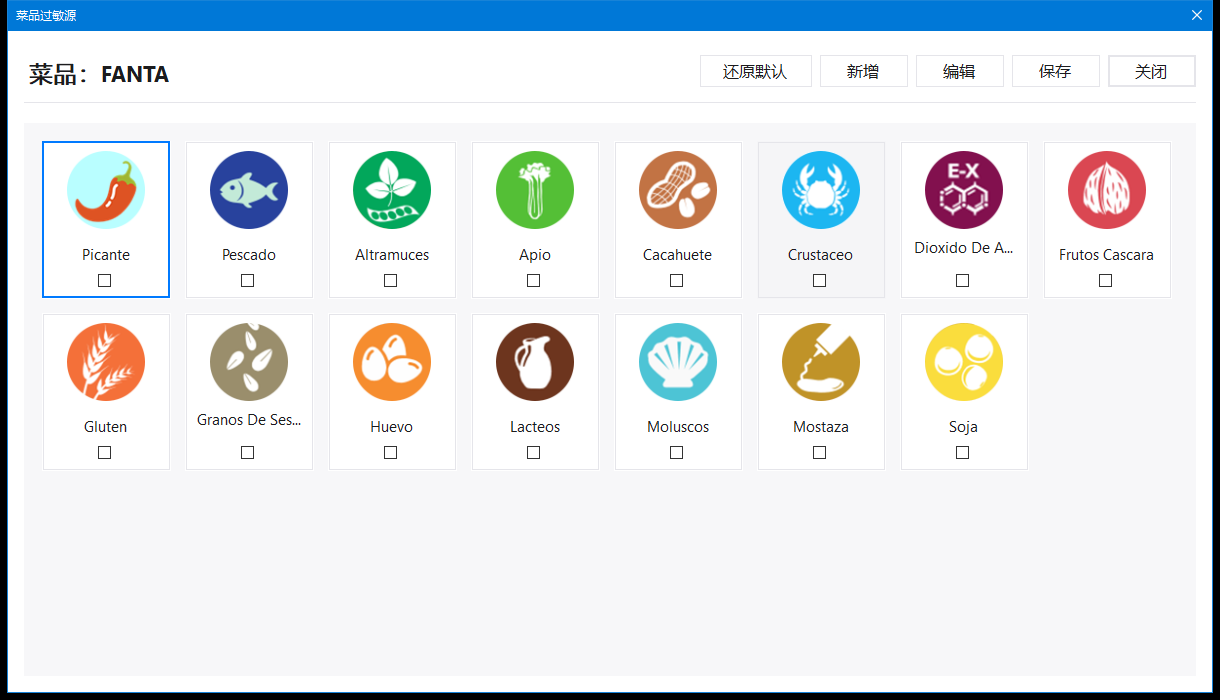Enable the Soja checkbox
The image size is (1220, 700).
tap(963, 453)
